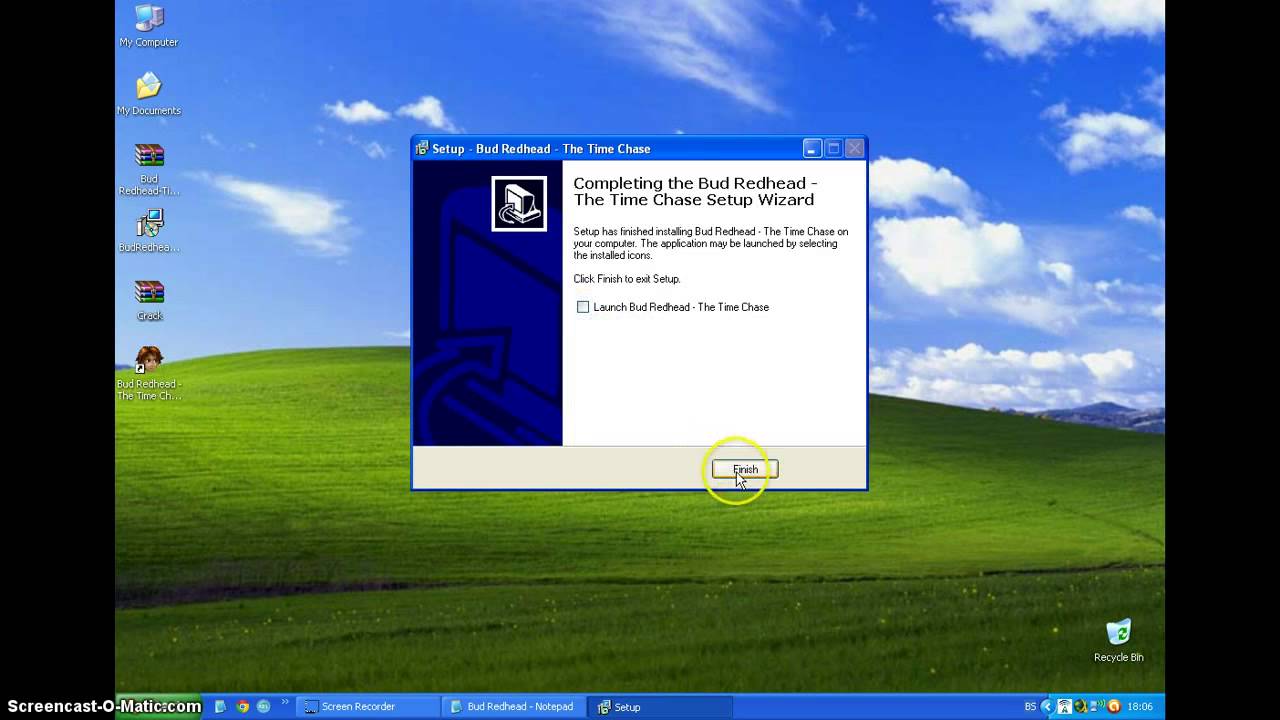Click the 18:06 clock in taskbar
1280x720 pixels.
pyautogui.click(x=1140, y=707)
